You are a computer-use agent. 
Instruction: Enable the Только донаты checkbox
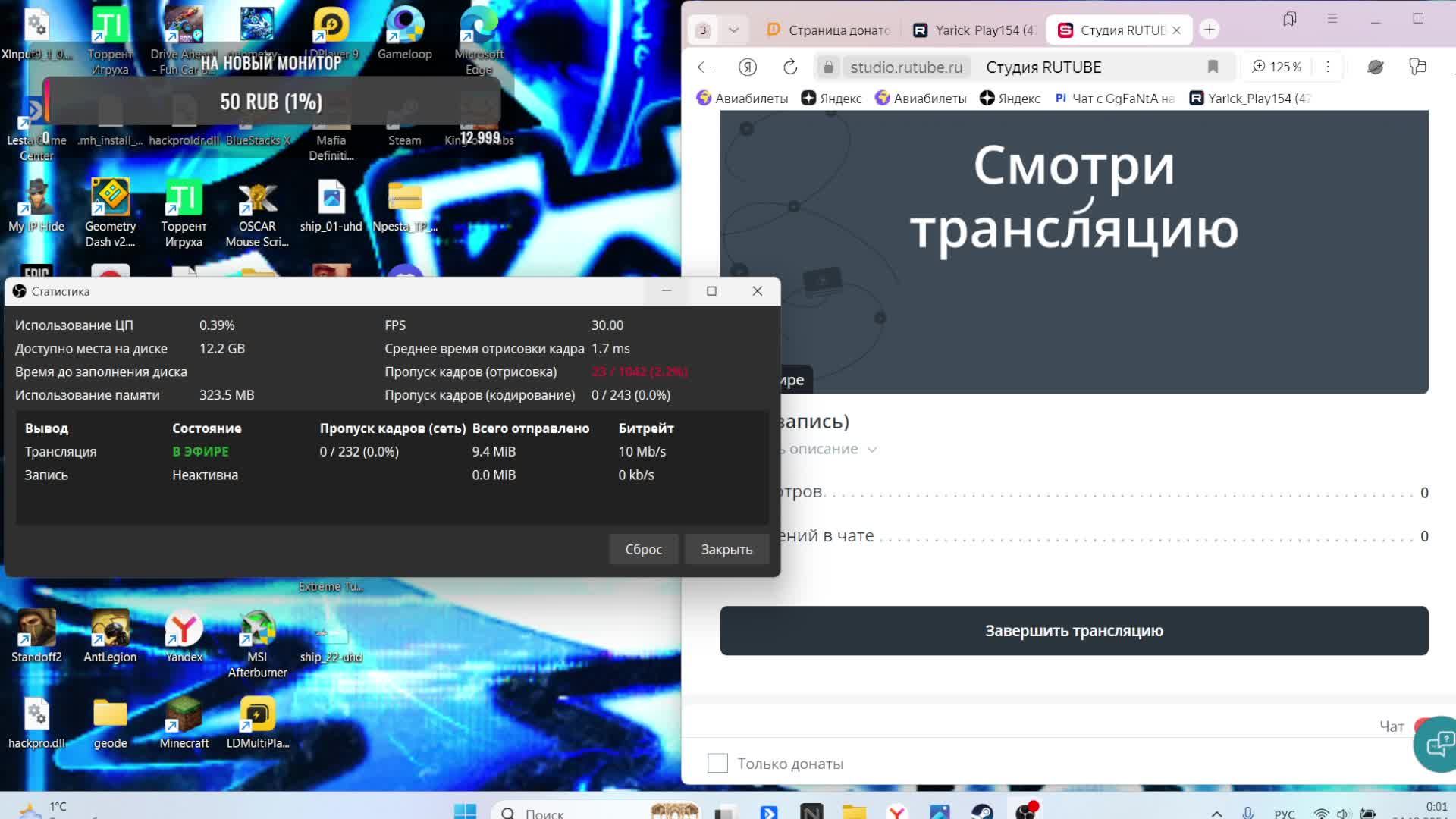717,763
